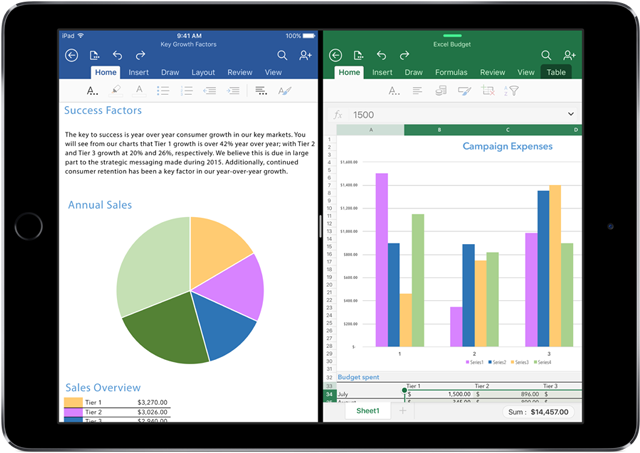Tap the Tier 1 $3,270.00 table row
The height and width of the screenshot is (453, 640).
pos(117,402)
